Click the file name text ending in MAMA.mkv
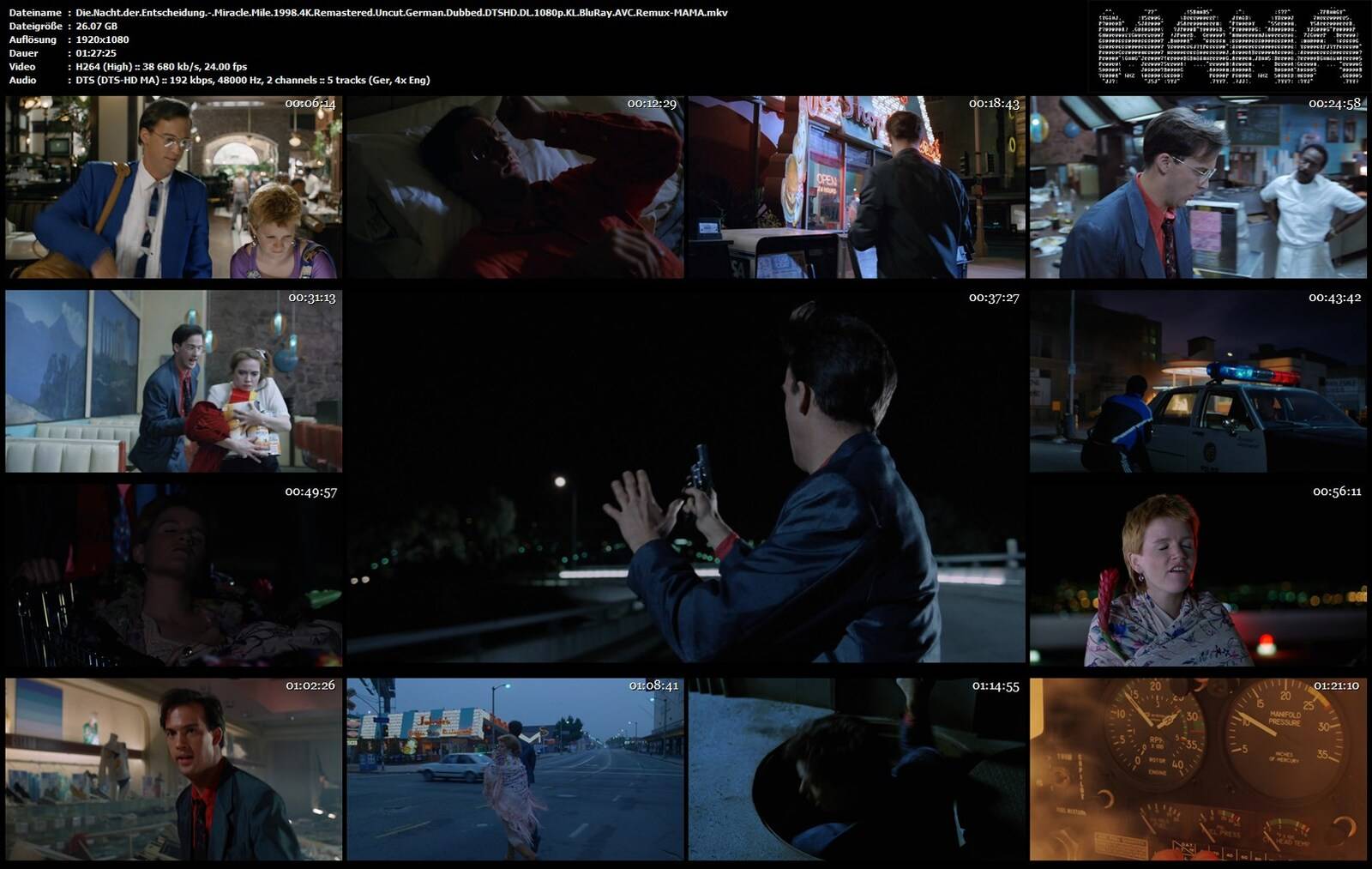 [x=401, y=13]
